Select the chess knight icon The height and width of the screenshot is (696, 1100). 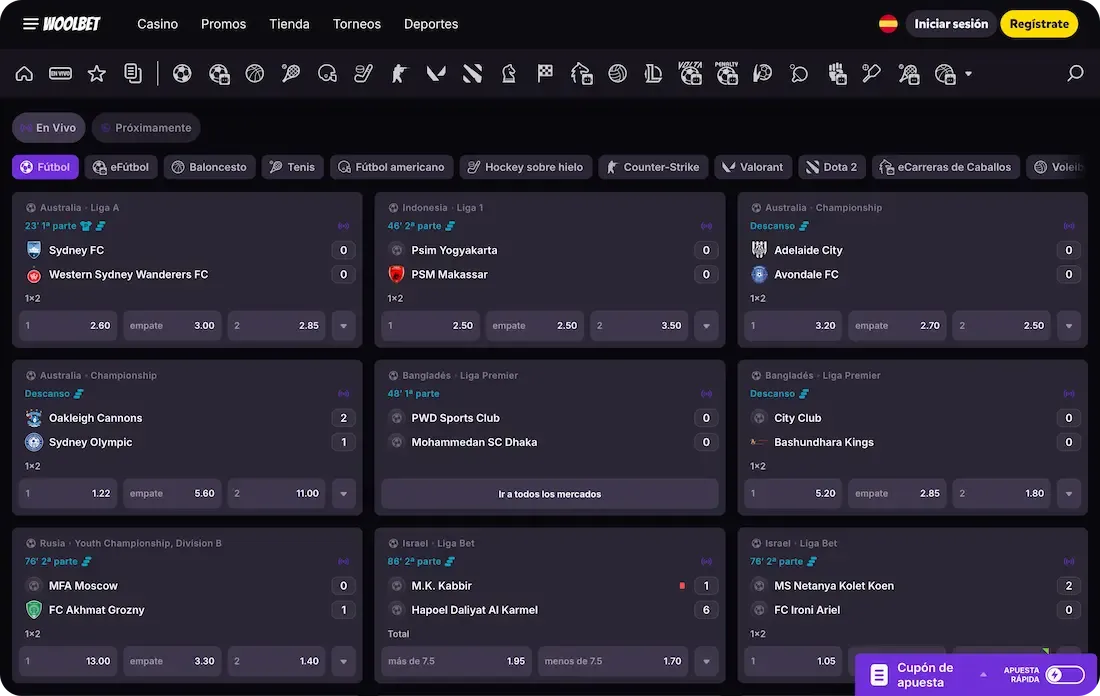coord(509,73)
